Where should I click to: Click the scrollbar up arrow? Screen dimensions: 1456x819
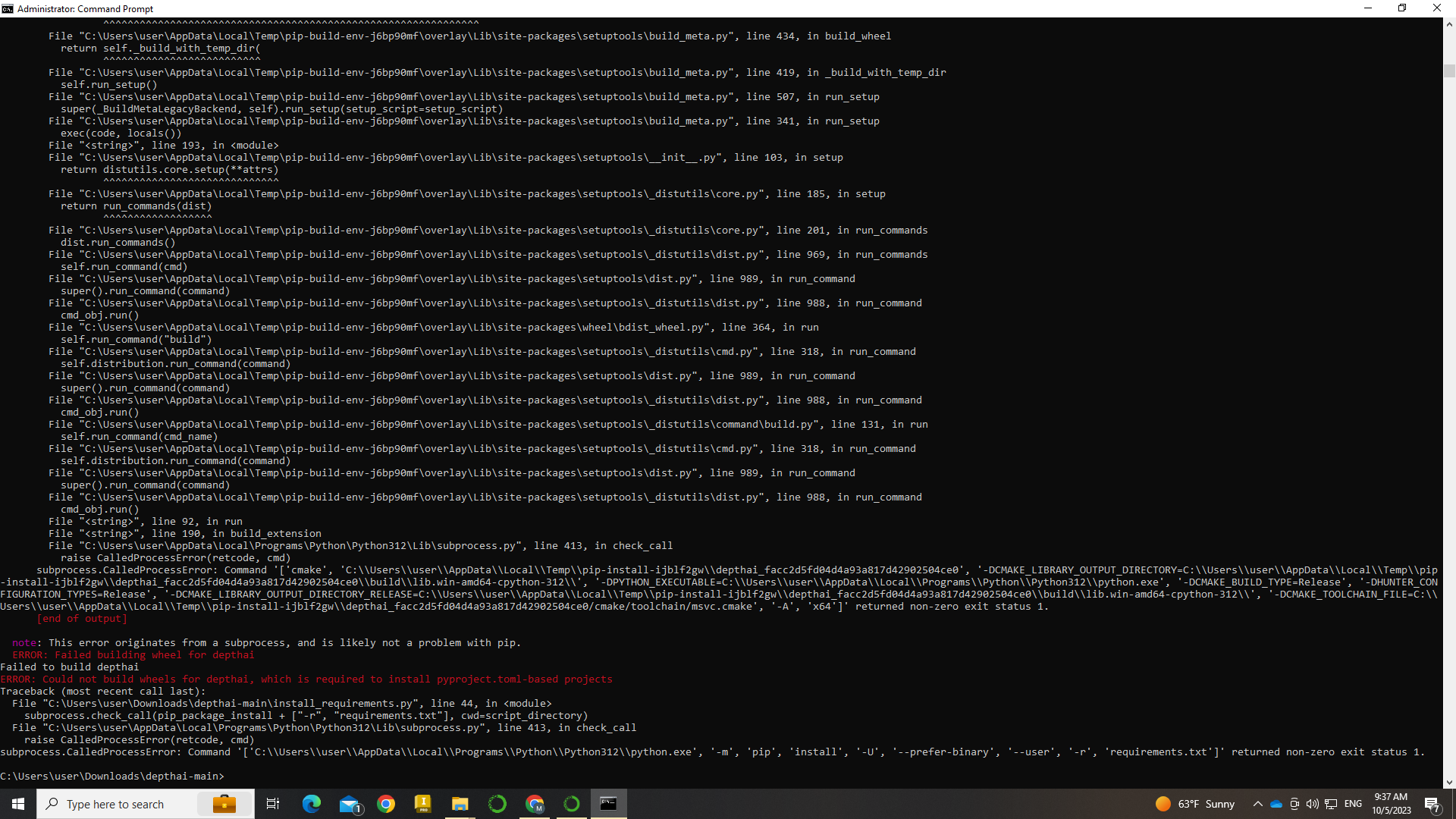click(x=1449, y=24)
